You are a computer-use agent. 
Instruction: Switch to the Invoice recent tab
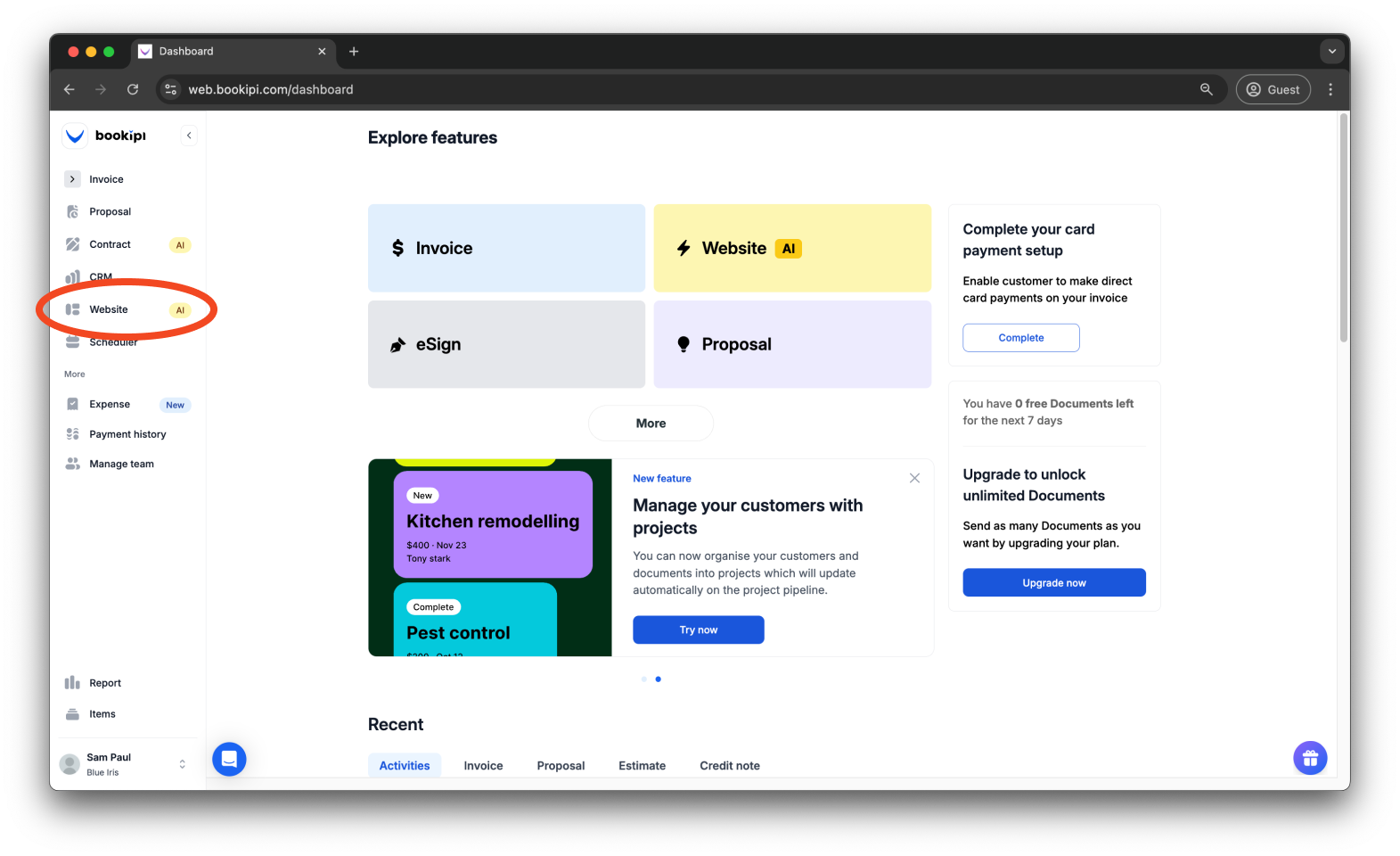(x=483, y=765)
